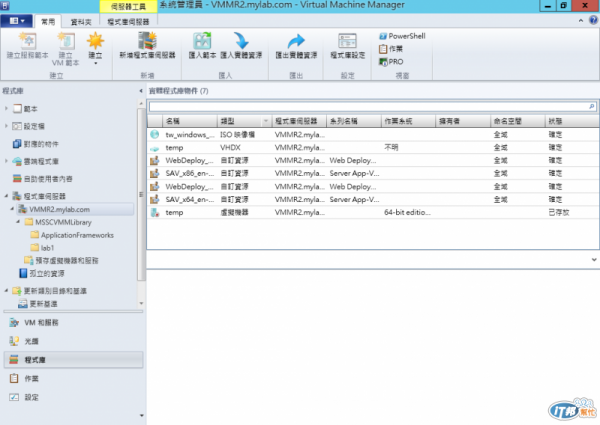Screen dimensions: 600x425
Task: Collapse the 更新類別目錄和基準 node
Action: (6, 291)
